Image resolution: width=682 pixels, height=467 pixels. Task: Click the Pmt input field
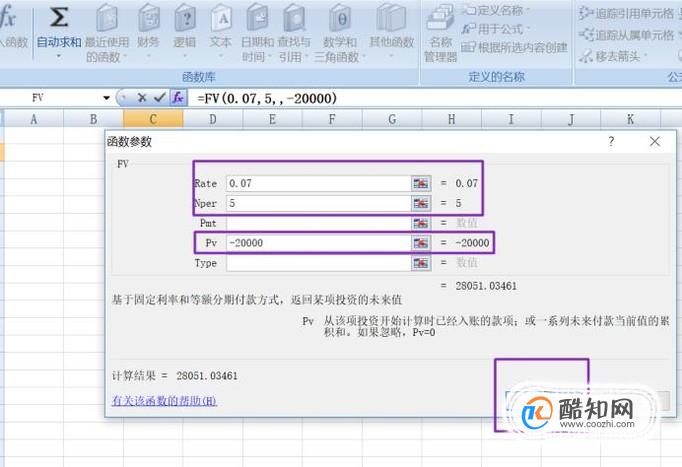[x=318, y=223]
